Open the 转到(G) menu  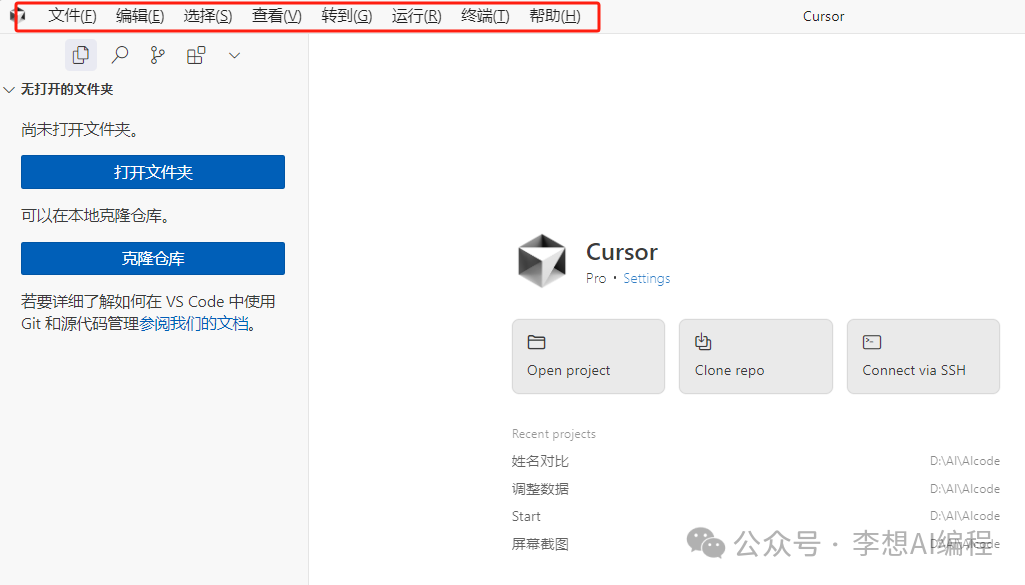click(x=346, y=16)
